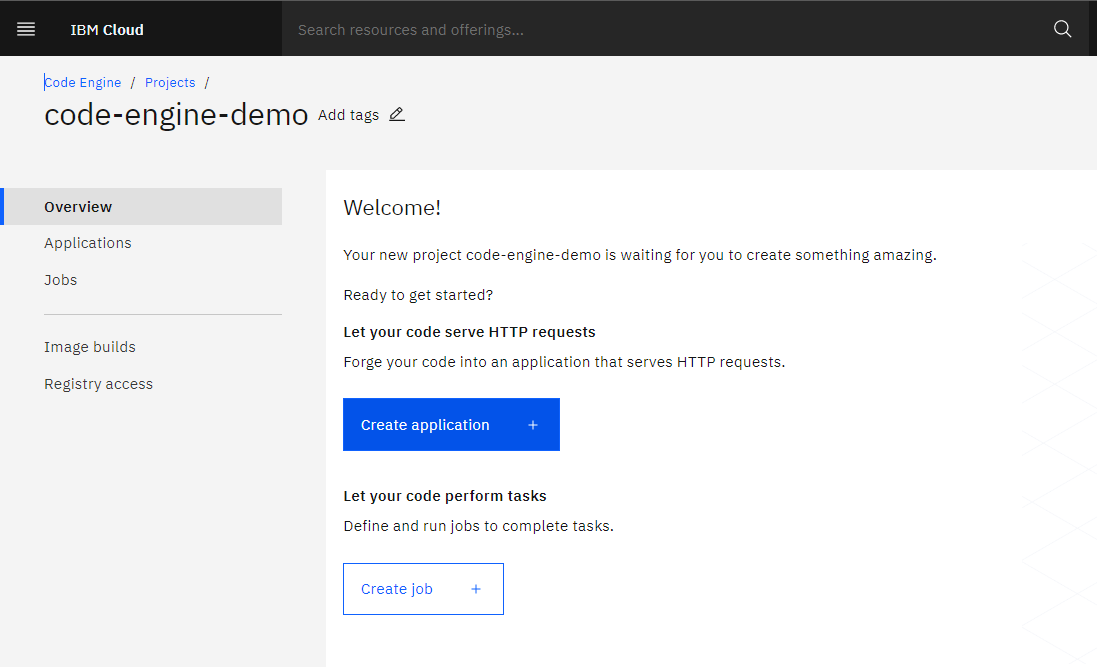Select the Overview sidebar item
1097x667 pixels.
pos(143,206)
